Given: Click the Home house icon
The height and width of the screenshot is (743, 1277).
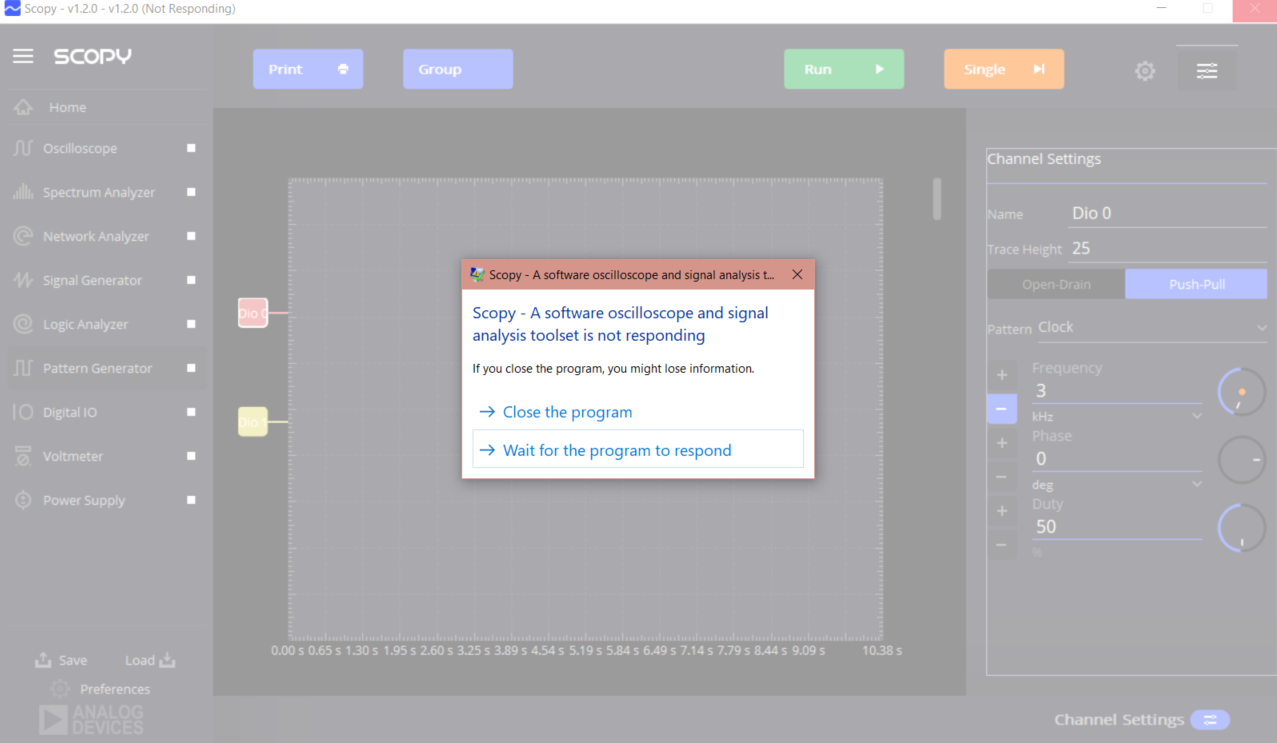Looking at the screenshot, I should pyautogui.click(x=23, y=107).
